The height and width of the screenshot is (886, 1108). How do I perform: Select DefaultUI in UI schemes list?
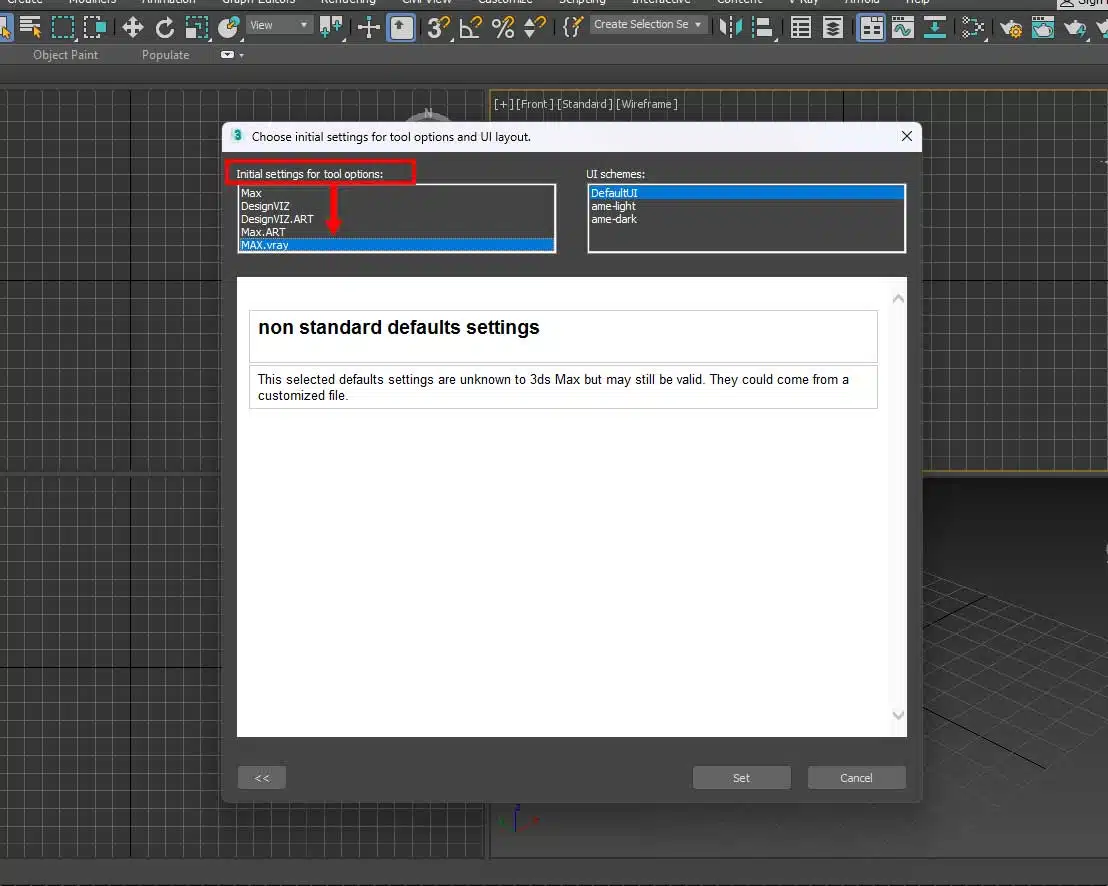746,193
